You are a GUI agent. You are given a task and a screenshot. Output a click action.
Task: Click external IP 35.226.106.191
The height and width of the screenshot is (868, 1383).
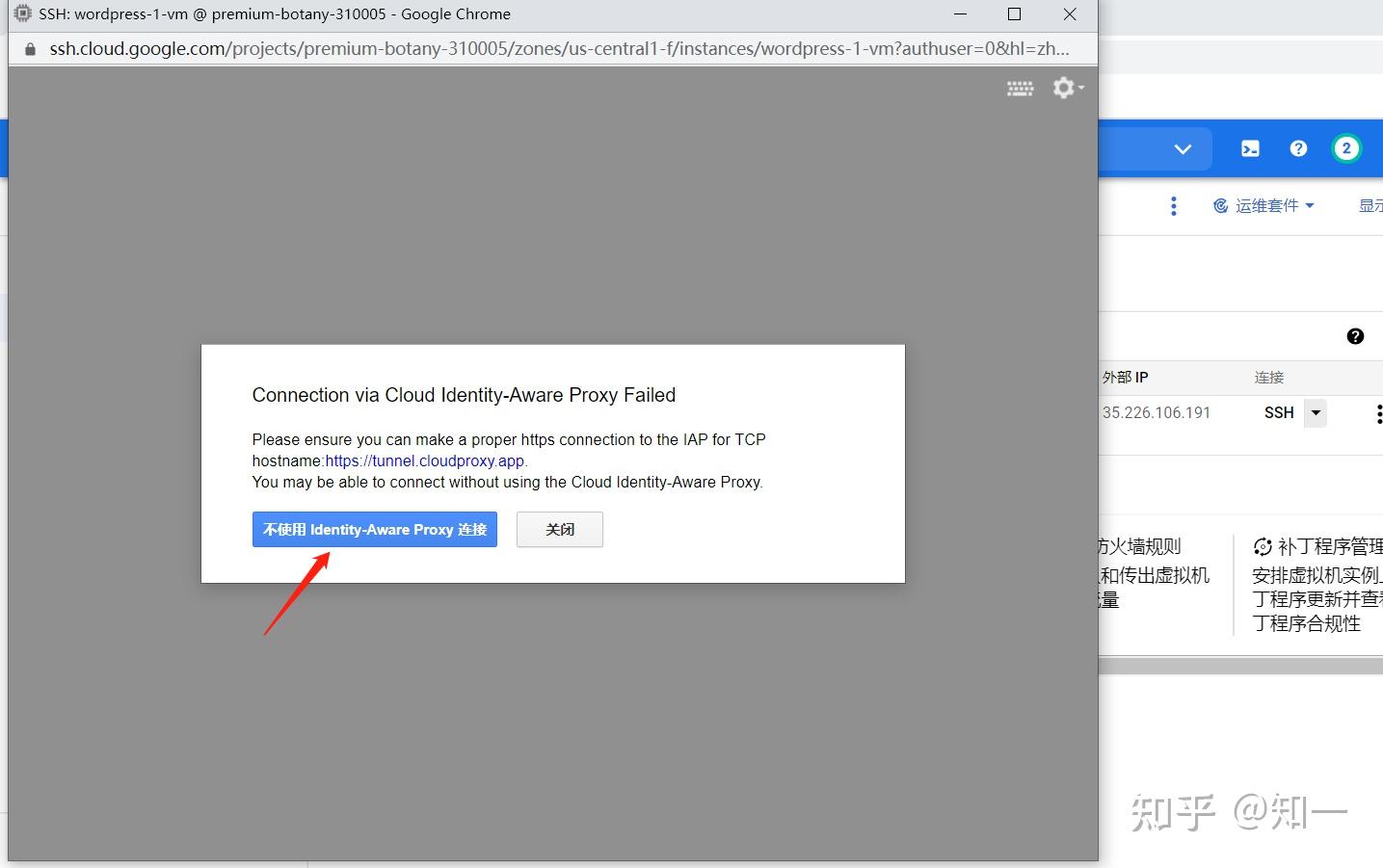point(1157,412)
